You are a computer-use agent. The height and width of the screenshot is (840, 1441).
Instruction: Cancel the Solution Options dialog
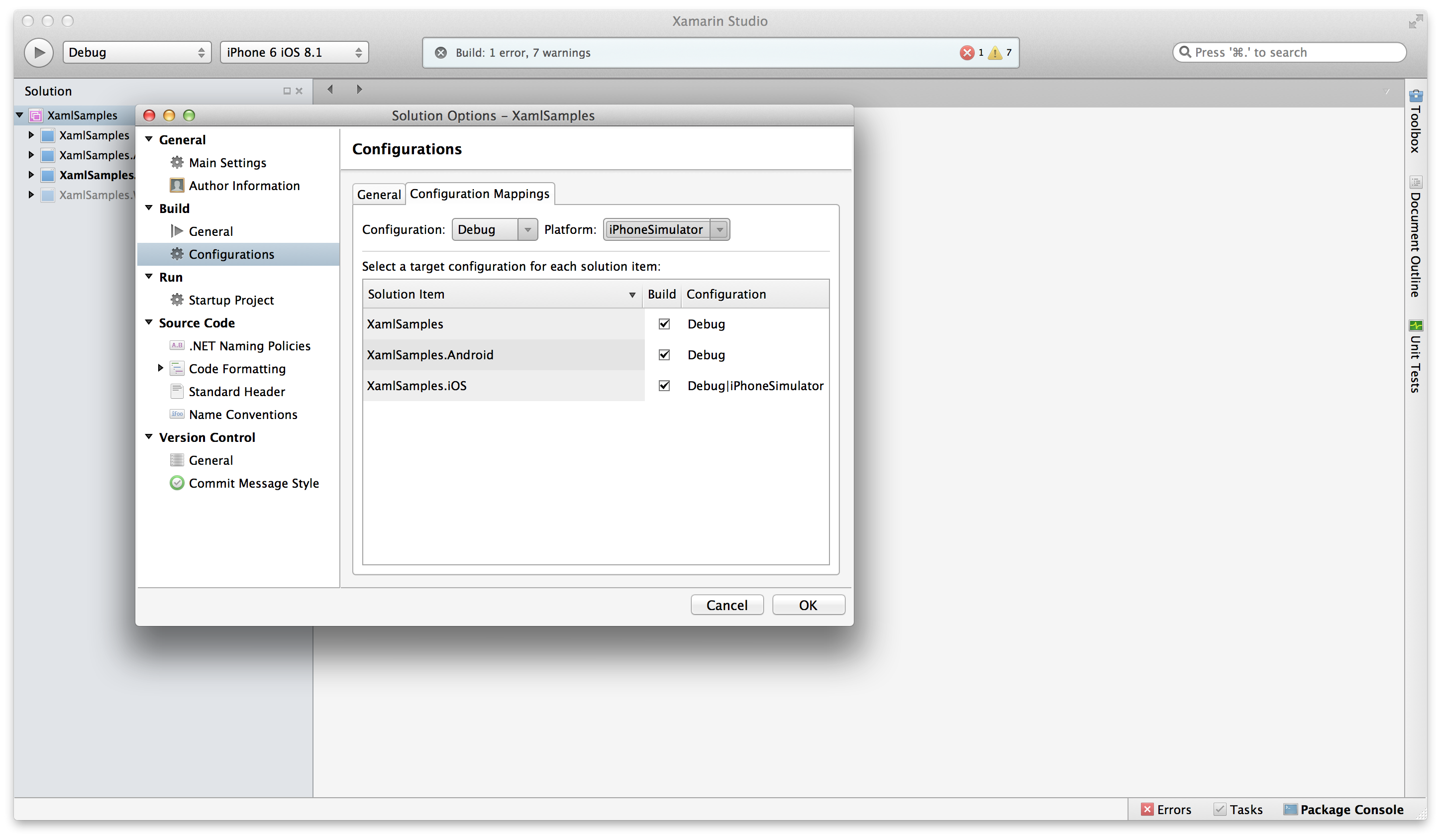point(727,605)
